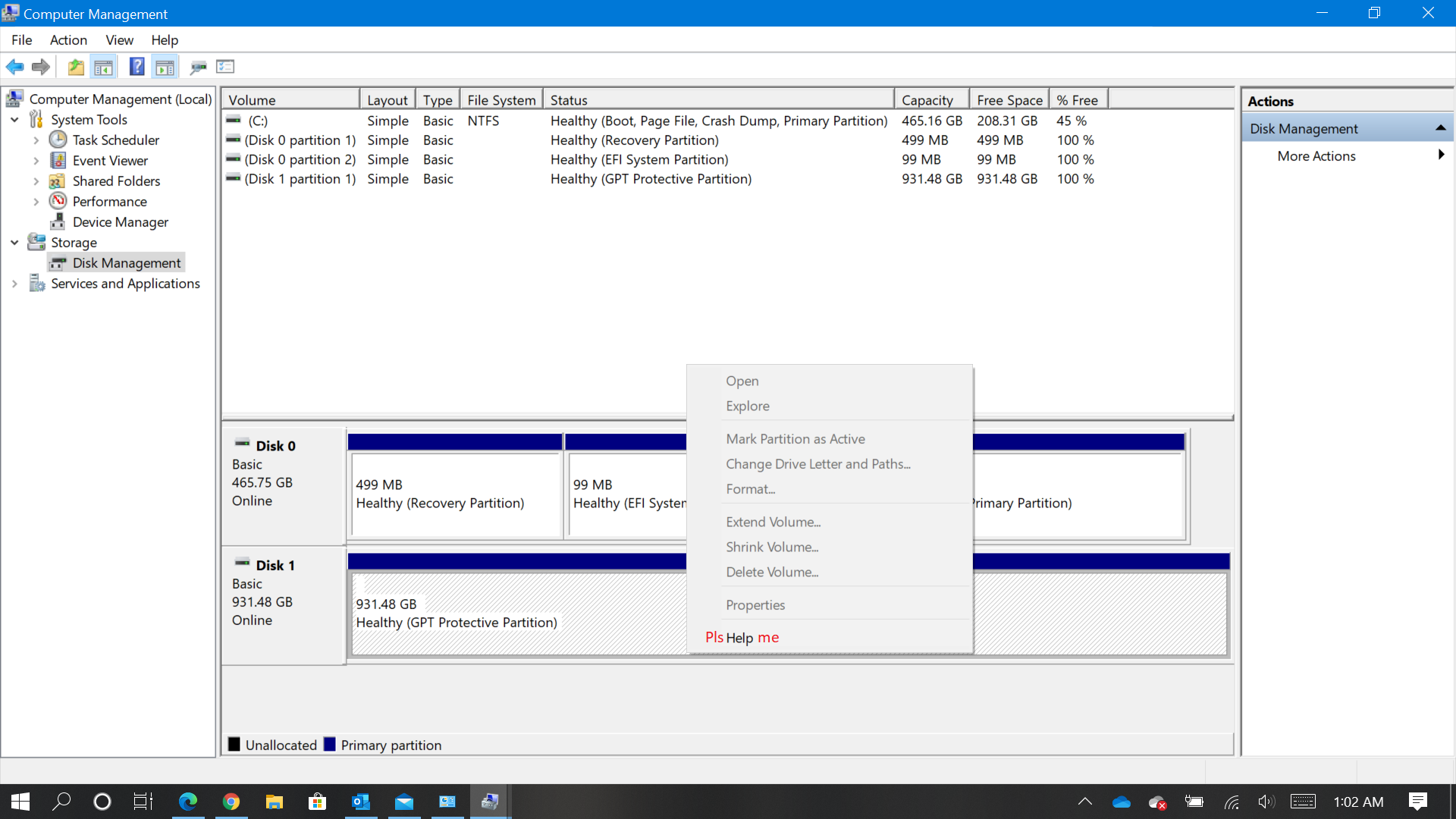Select the (Disk 0 partition 2) row
Screen dimensions: 1456x819
[x=660, y=159]
